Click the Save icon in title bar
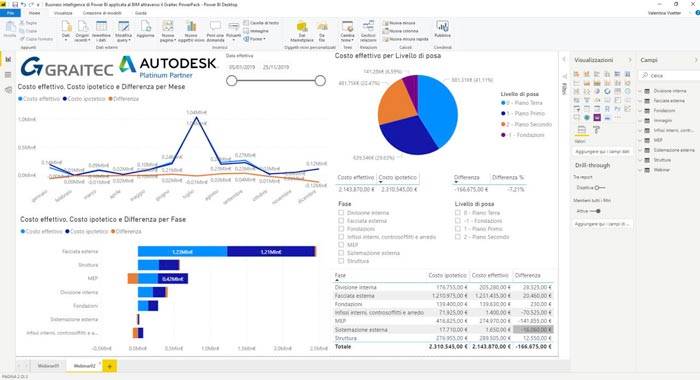The image size is (700, 380). [x=15, y=4]
